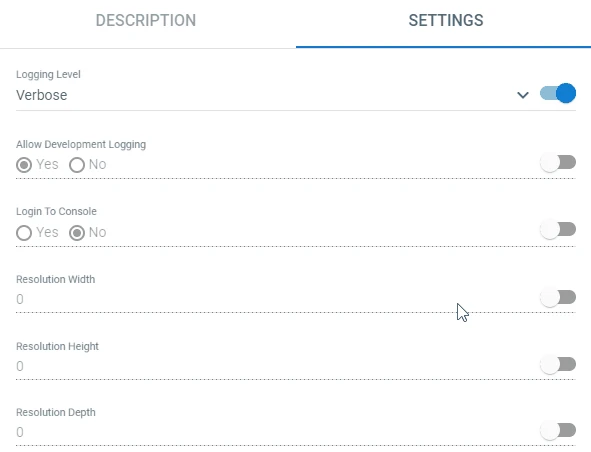Turn on the Resolution Width toggle
This screenshot has width=591, height=452.
coord(558,297)
